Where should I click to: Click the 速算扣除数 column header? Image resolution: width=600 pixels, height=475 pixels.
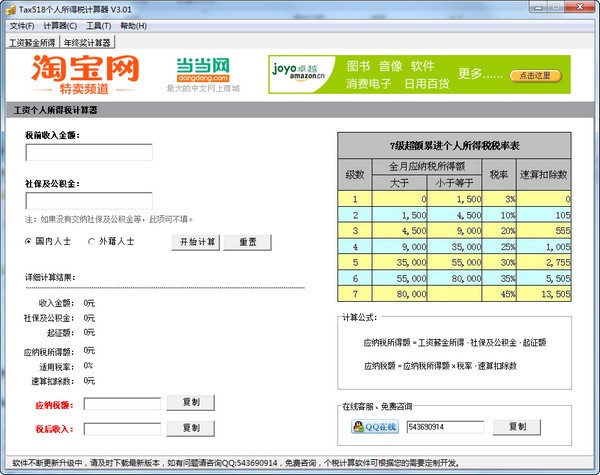543,175
